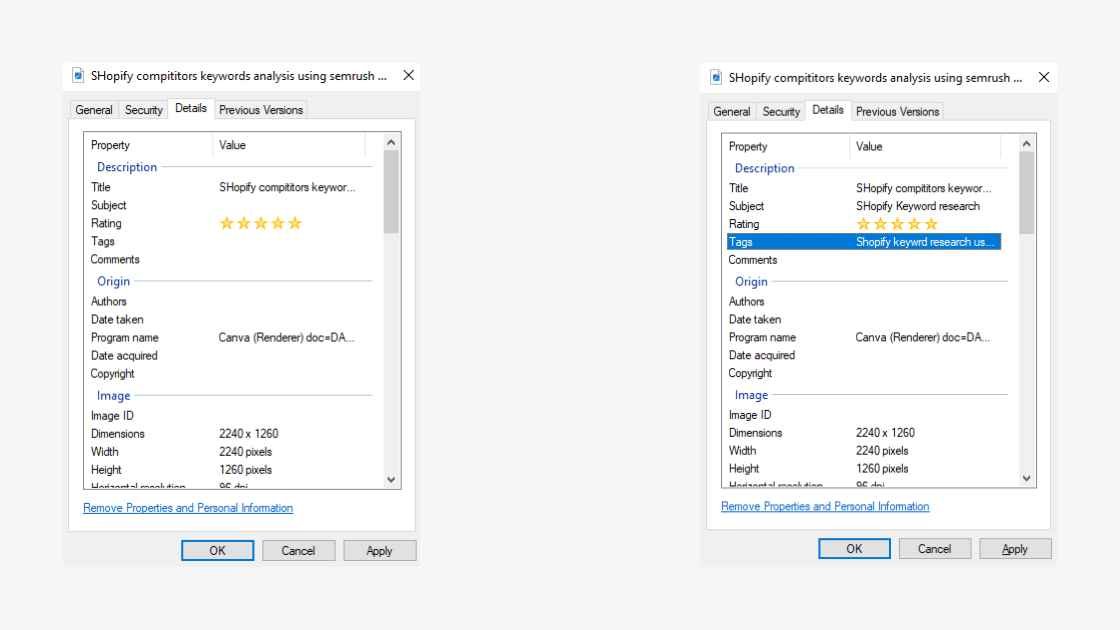Click the empty Comments value in the right dialog
The height and width of the screenshot is (630, 1120).
925,260
